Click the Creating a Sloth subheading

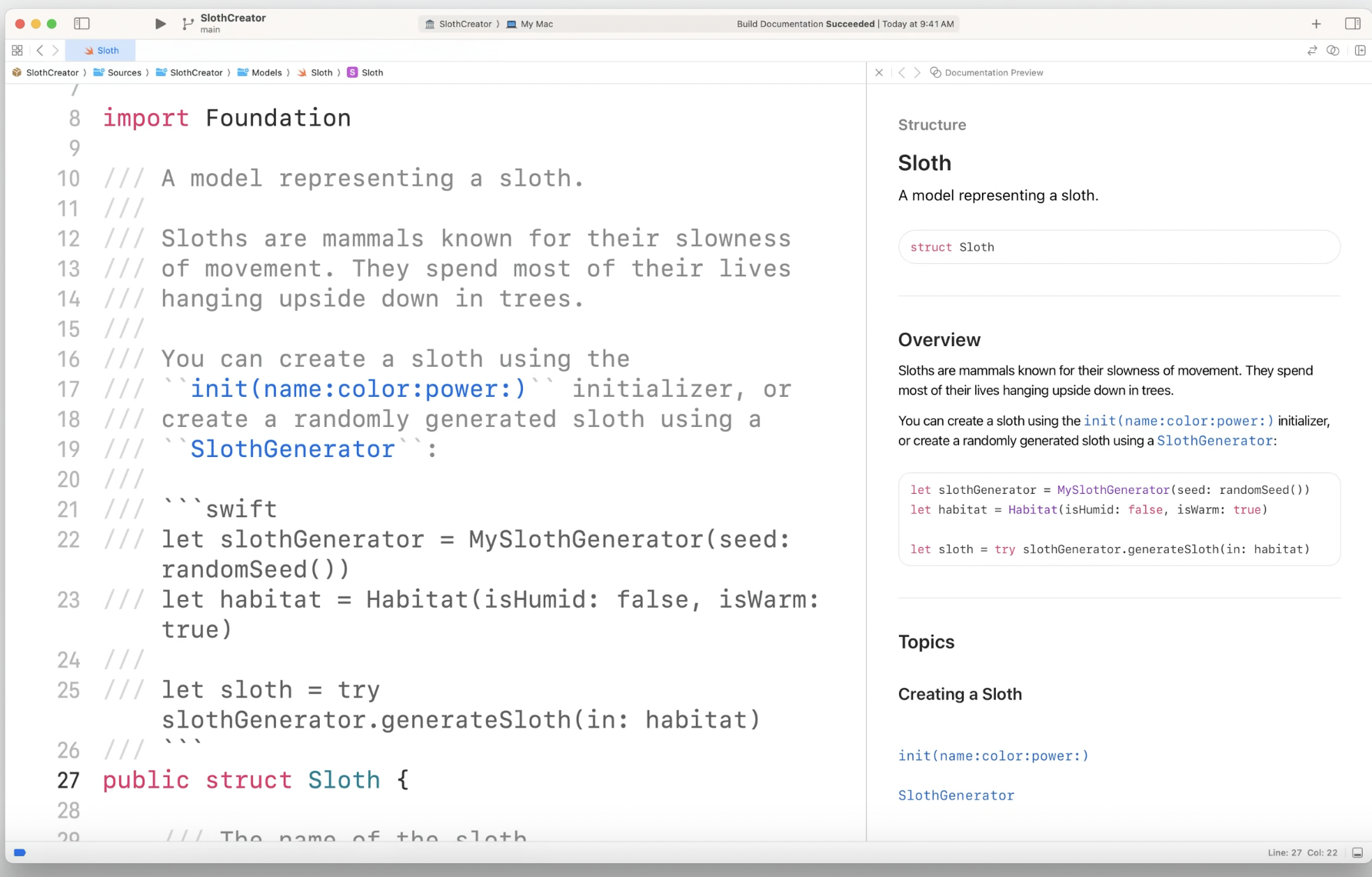point(960,694)
